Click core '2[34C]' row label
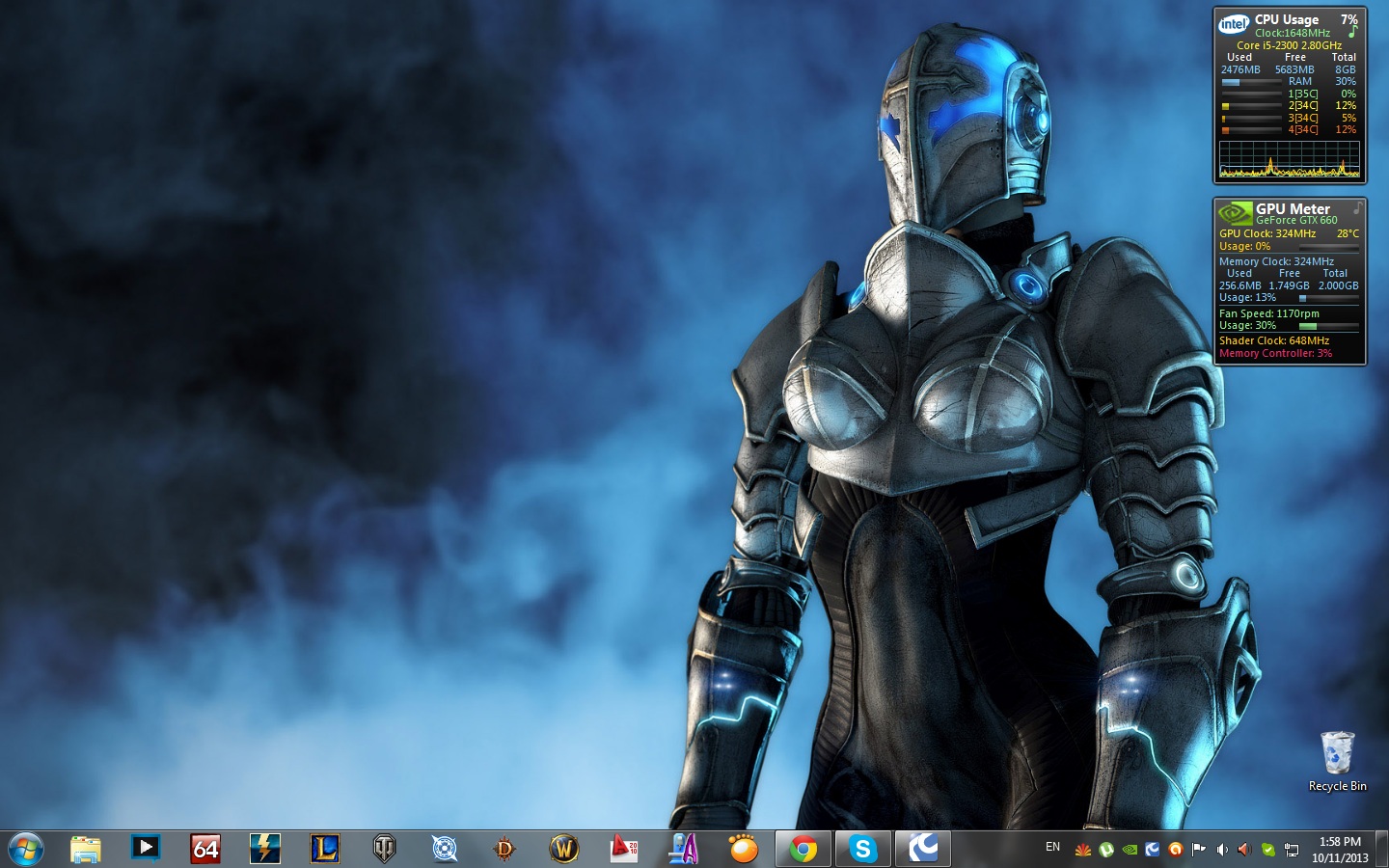The height and width of the screenshot is (868, 1389). coord(1303,106)
